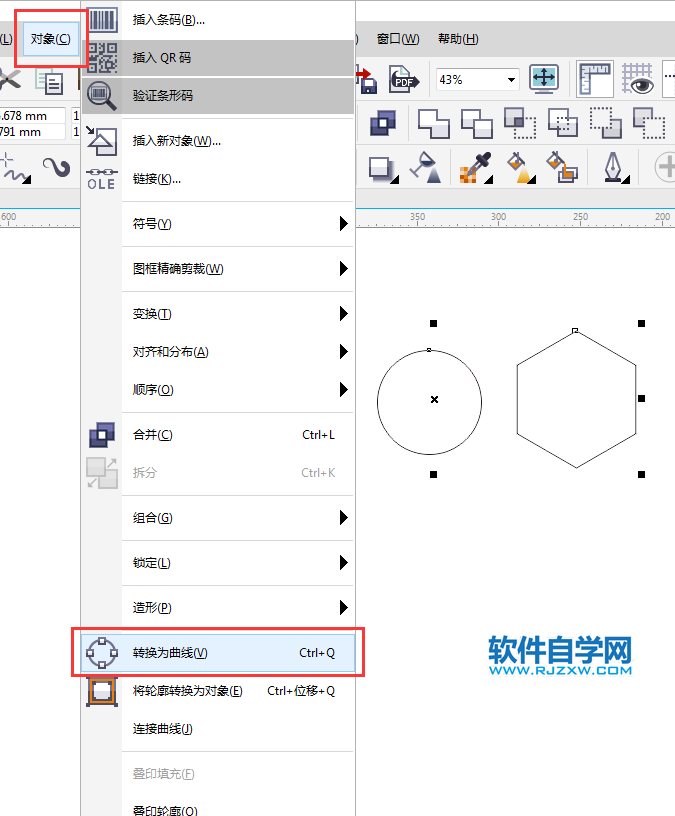
Task: Select the interactive fill tool
Action: [521, 168]
